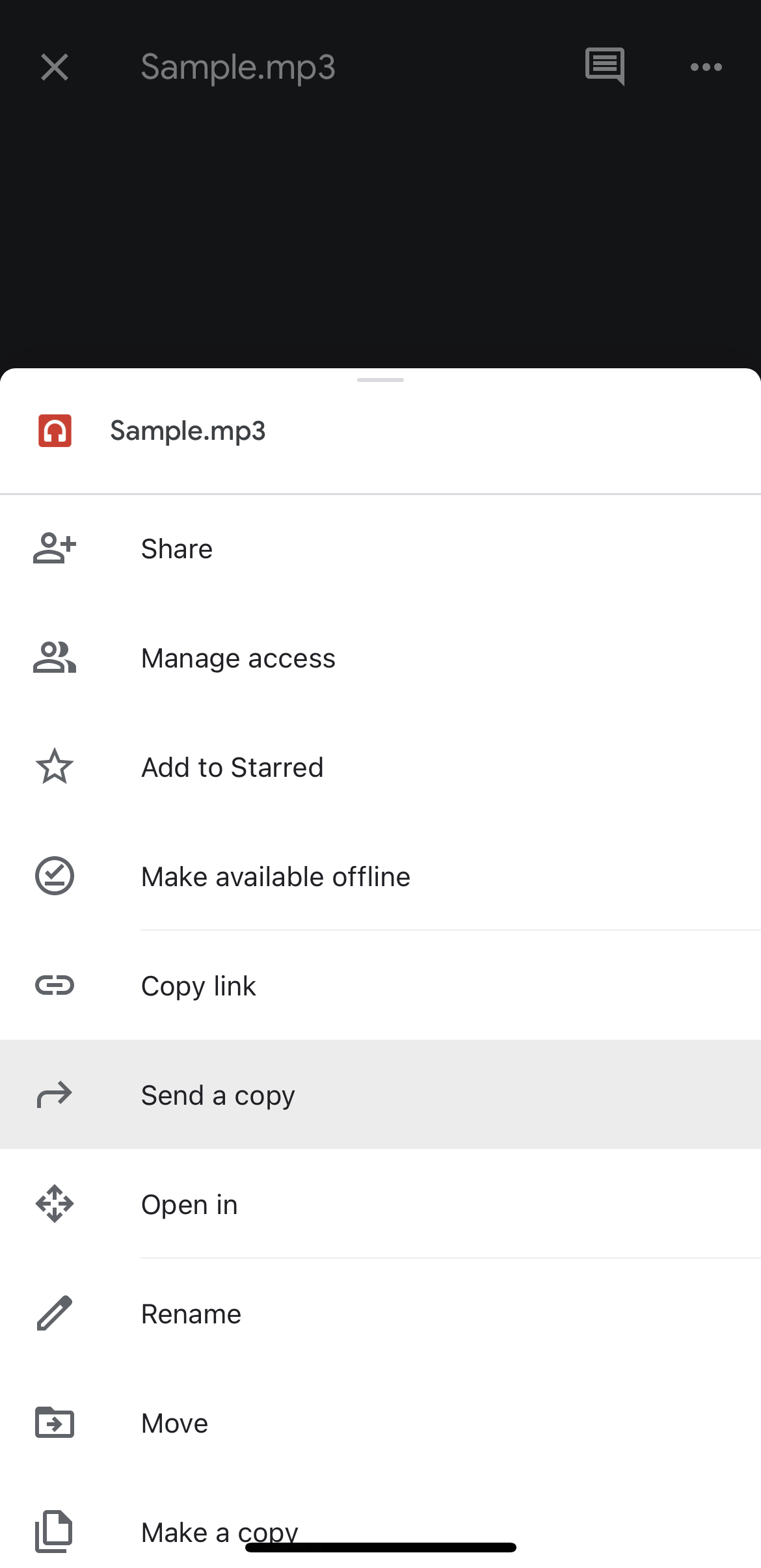761x1568 pixels.
Task: Select Make available offline
Action: 380,877
